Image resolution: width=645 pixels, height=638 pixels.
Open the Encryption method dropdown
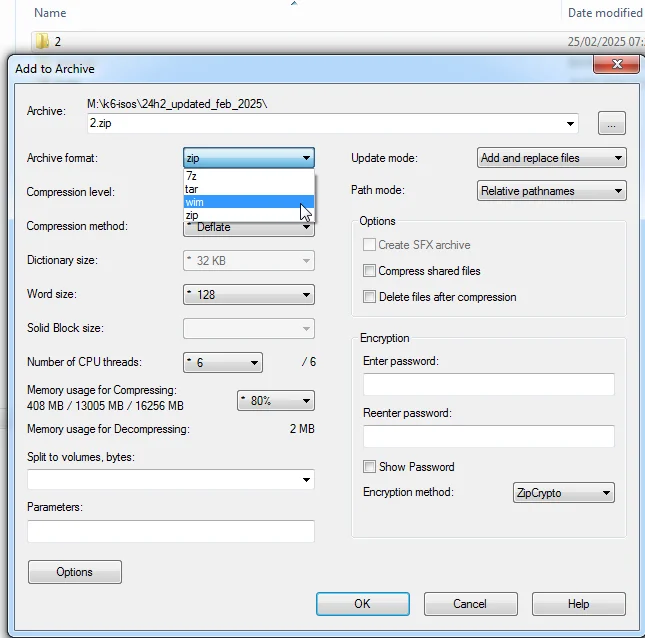(564, 493)
